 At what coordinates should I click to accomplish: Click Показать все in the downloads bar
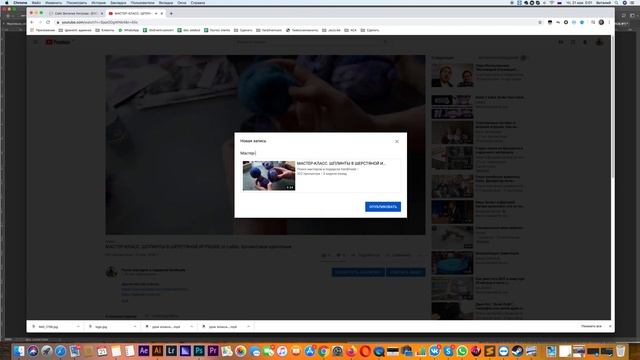(x=591, y=327)
